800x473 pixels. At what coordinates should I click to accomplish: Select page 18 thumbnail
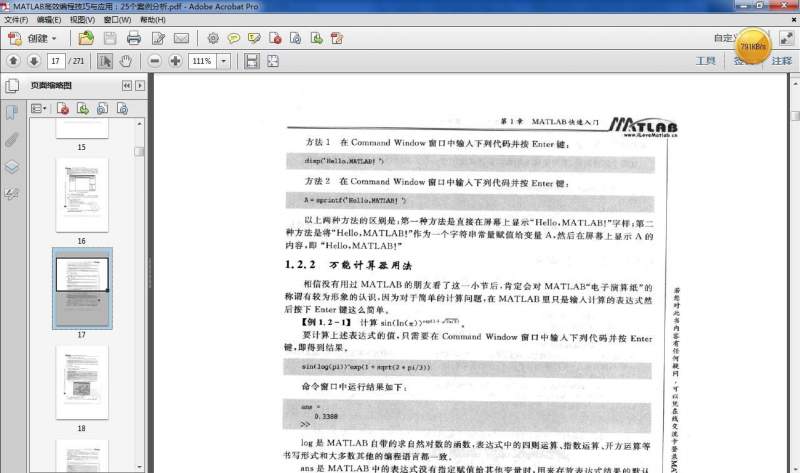click(82, 382)
